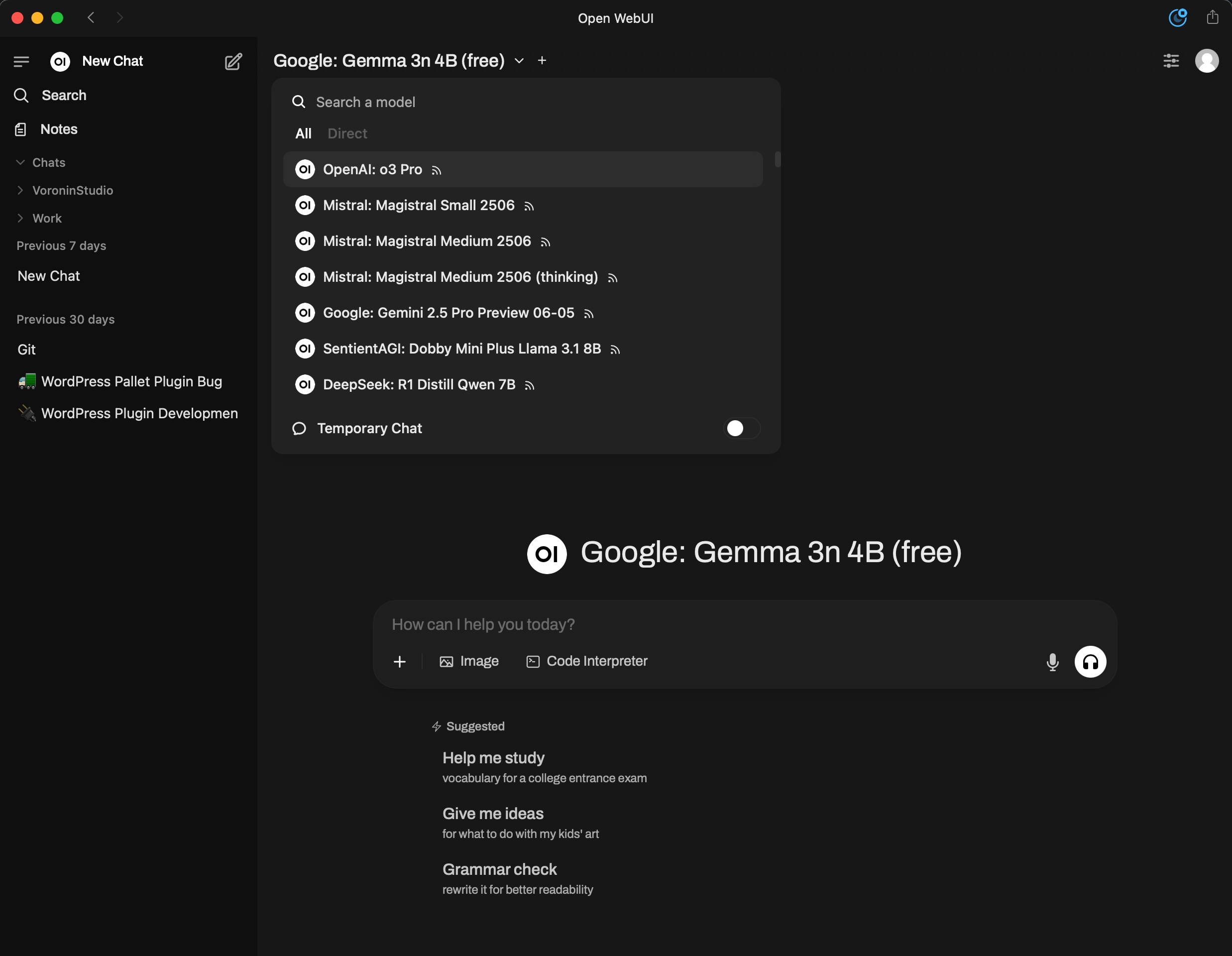Switch to the Direct models tab
Screen dimensions: 1232x956
(x=347, y=133)
